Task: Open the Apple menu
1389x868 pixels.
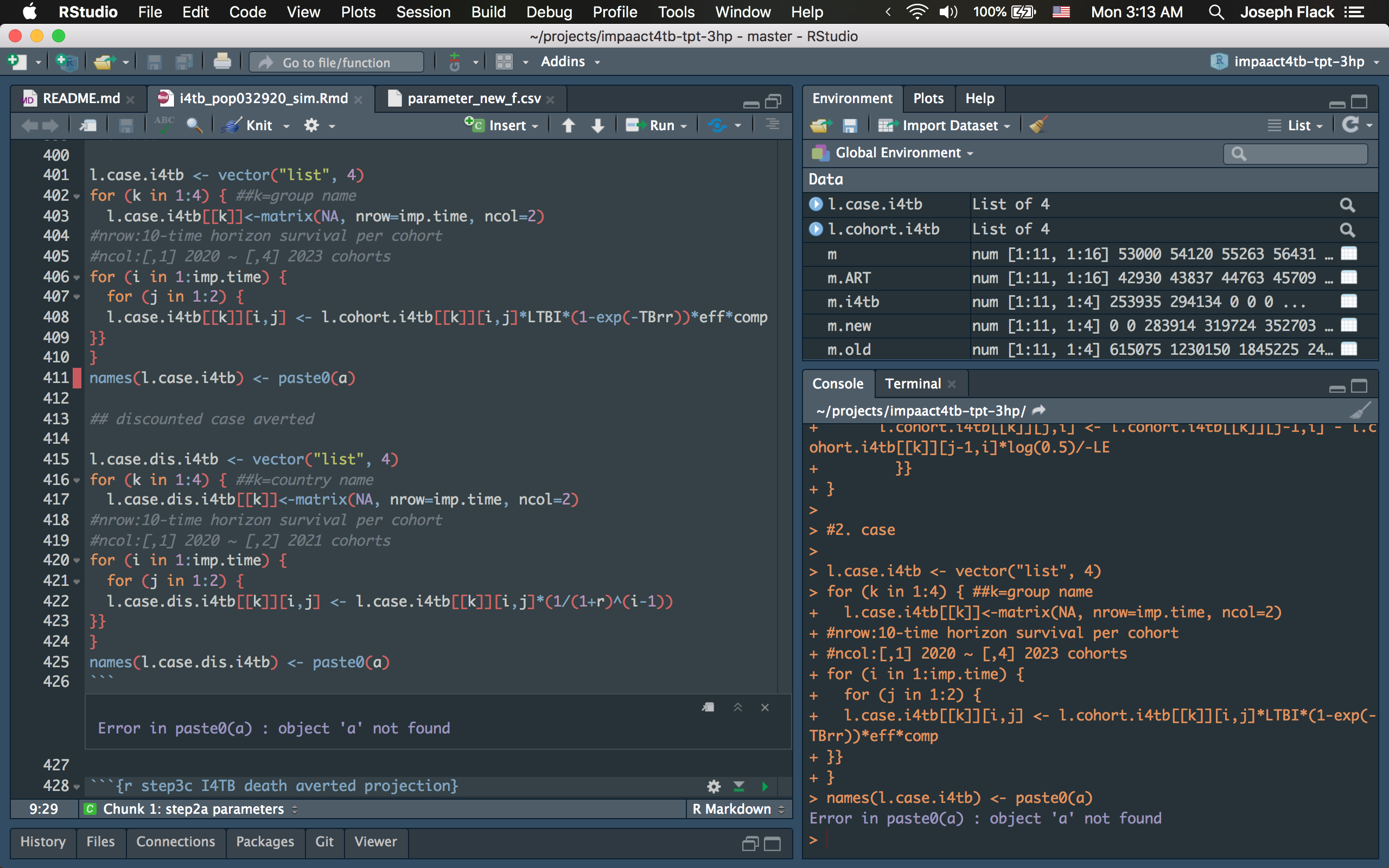Action: coord(29,11)
